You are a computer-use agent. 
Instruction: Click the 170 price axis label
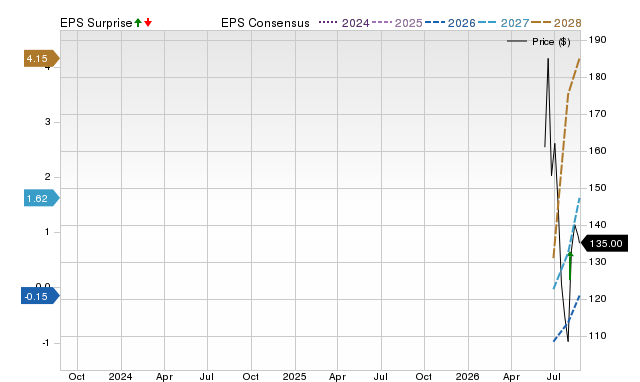(598, 114)
